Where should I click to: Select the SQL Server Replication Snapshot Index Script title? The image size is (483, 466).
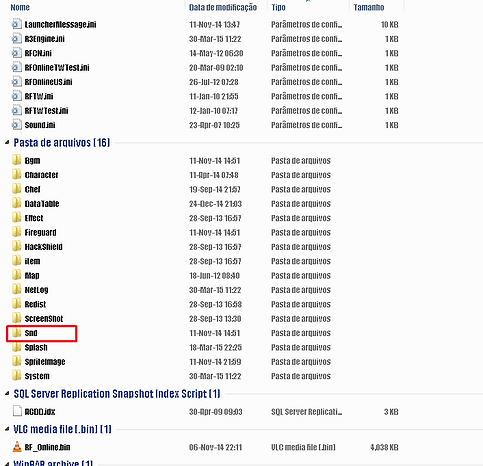tap(117, 394)
